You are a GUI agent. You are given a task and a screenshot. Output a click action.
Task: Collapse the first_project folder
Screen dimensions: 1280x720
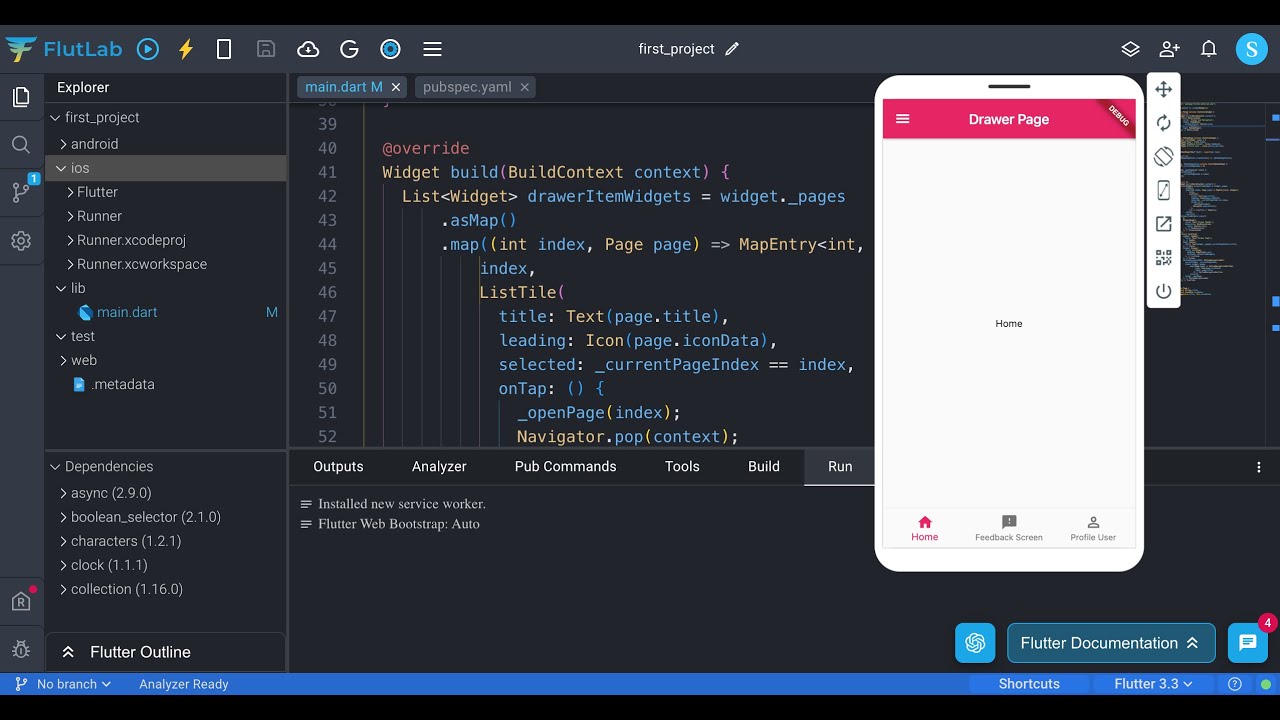click(56, 118)
